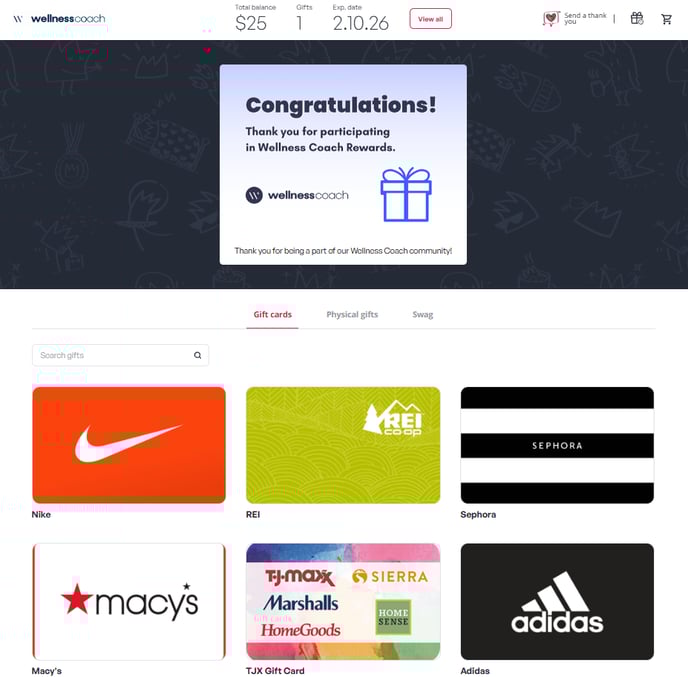Click the Search gifts input field

point(120,355)
